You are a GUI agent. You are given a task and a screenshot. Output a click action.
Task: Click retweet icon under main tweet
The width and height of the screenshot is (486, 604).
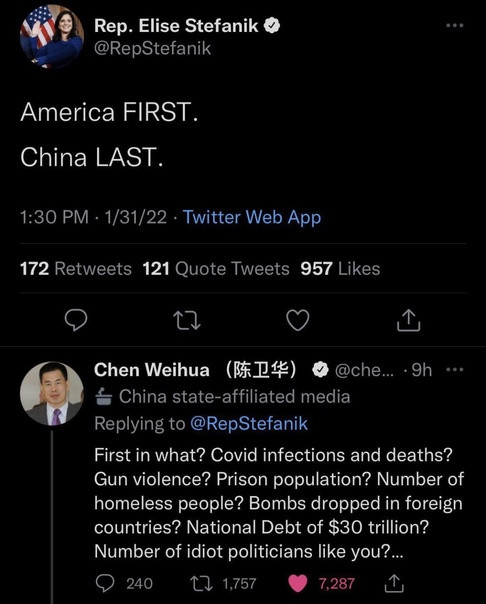pyautogui.click(x=187, y=320)
